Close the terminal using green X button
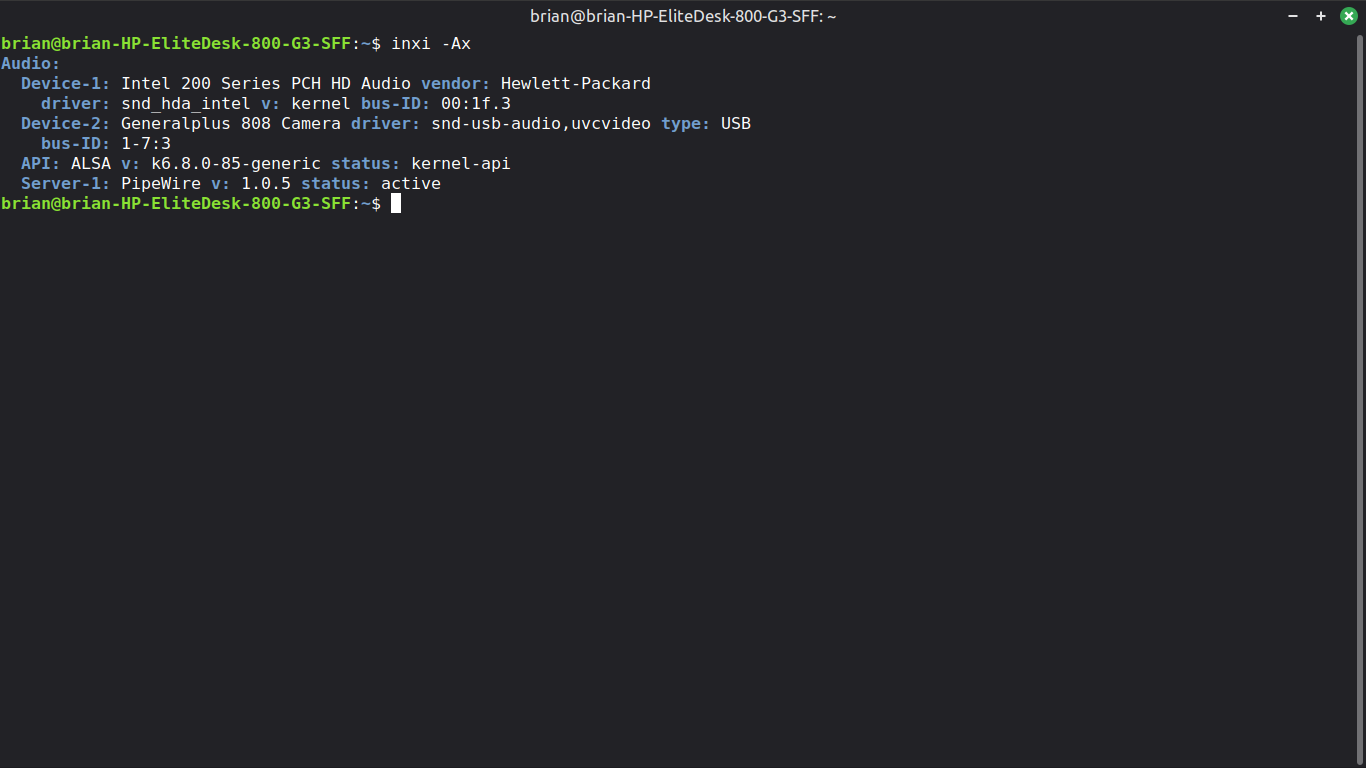 [x=1348, y=16]
